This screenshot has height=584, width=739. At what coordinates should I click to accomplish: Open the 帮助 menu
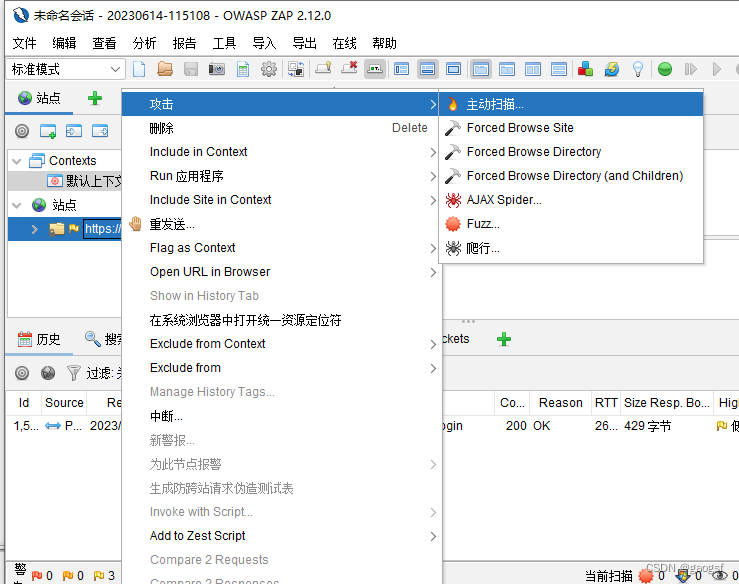(385, 43)
